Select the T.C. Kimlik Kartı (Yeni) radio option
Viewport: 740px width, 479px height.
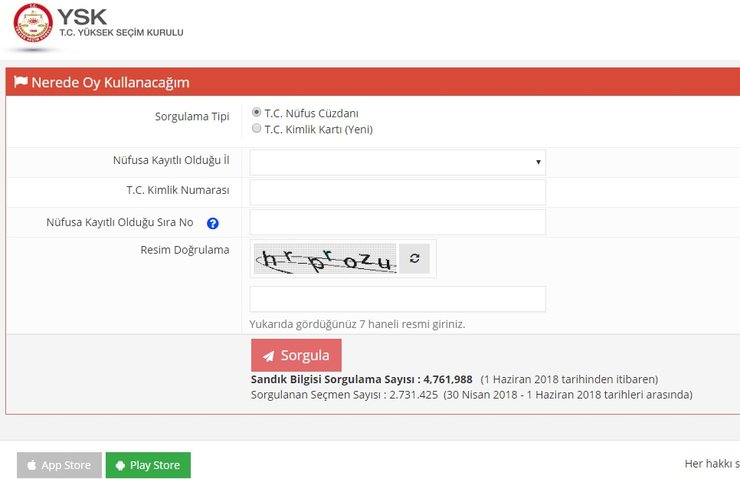click(257, 129)
